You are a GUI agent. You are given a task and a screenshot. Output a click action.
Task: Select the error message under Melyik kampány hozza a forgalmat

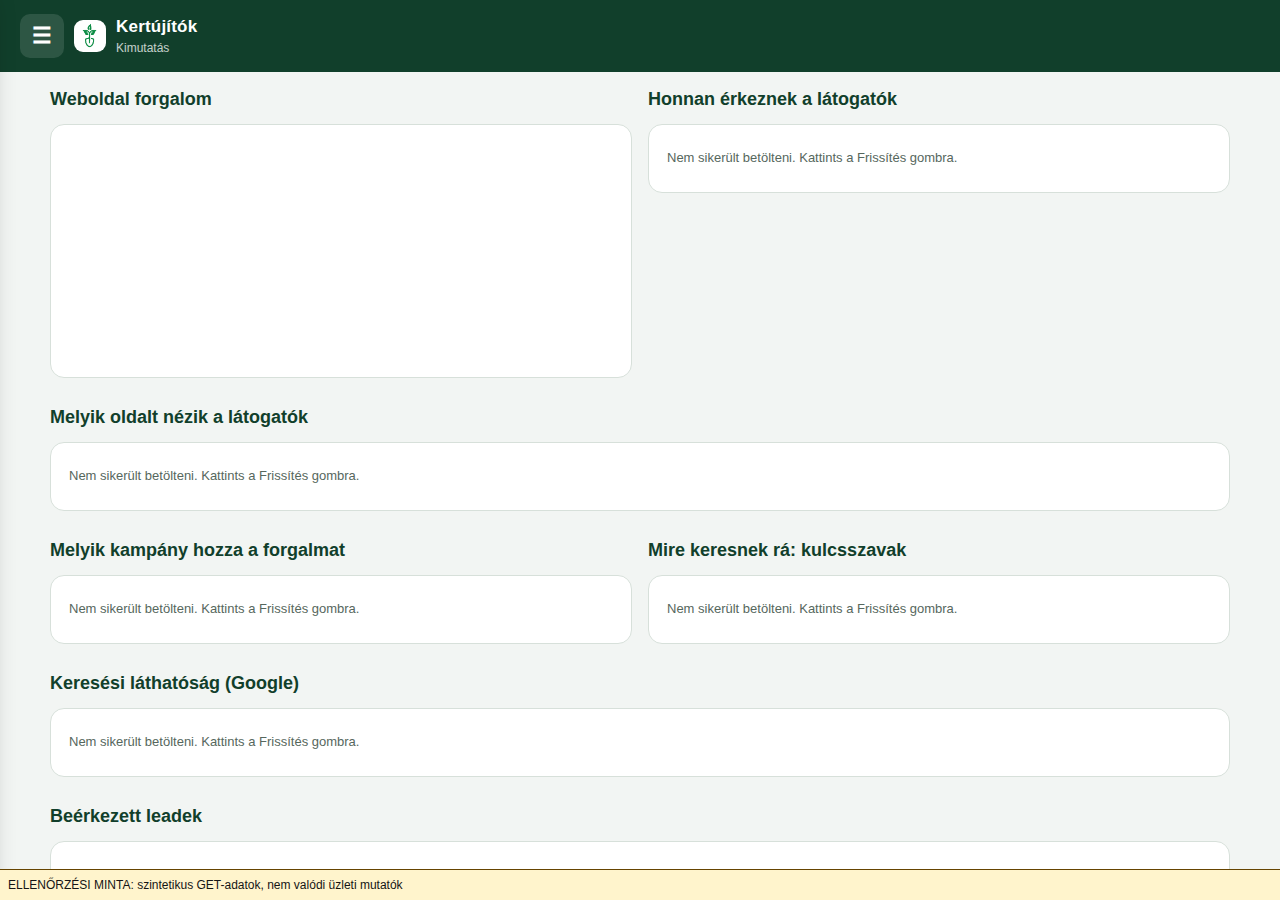coord(214,609)
